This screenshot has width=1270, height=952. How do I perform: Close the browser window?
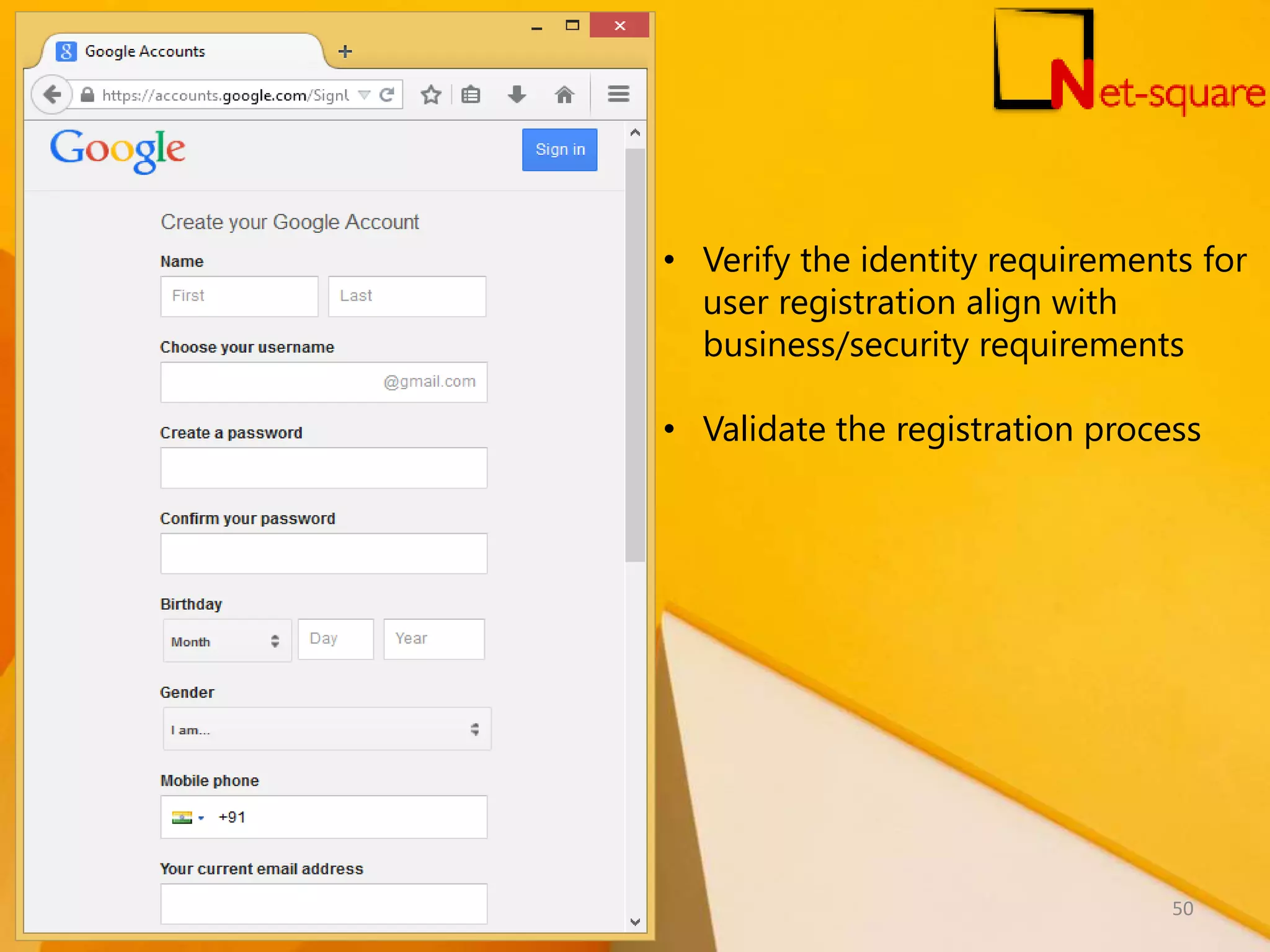point(619,25)
